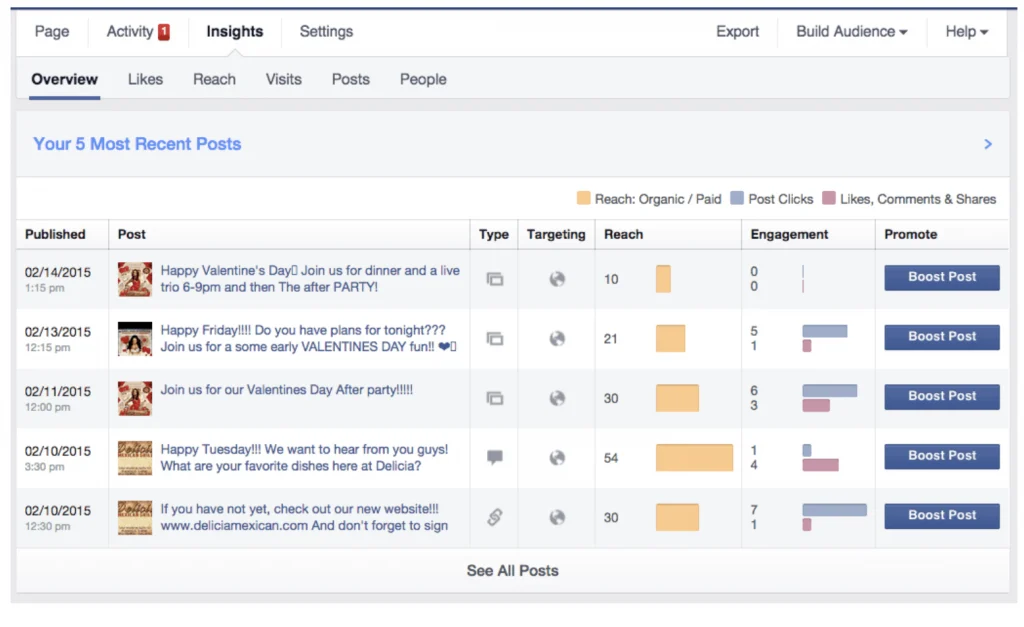The height and width of the screenshot is (627, 1024).
Task: Click the globe targeting icon for Valentine's Day dinner post
Action: (x=557, y=279)
